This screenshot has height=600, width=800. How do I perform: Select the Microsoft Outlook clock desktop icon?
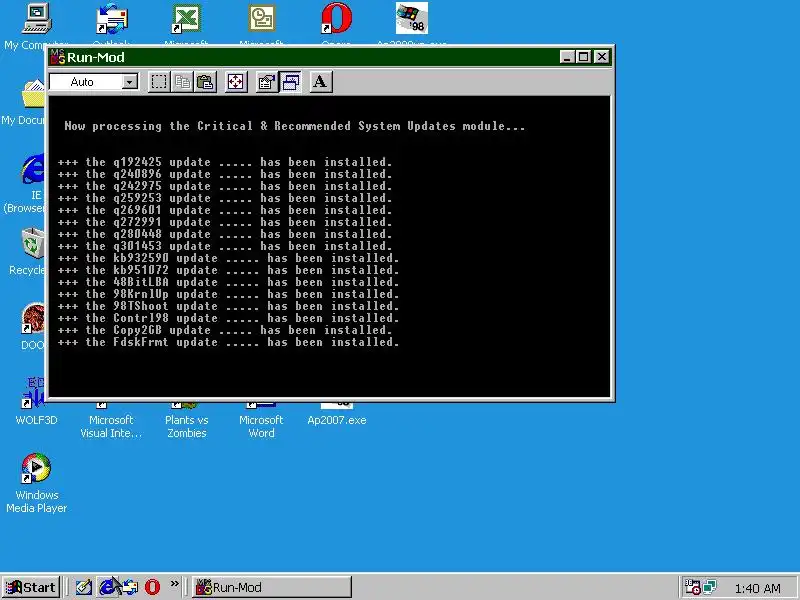click(x=261, y=19)
